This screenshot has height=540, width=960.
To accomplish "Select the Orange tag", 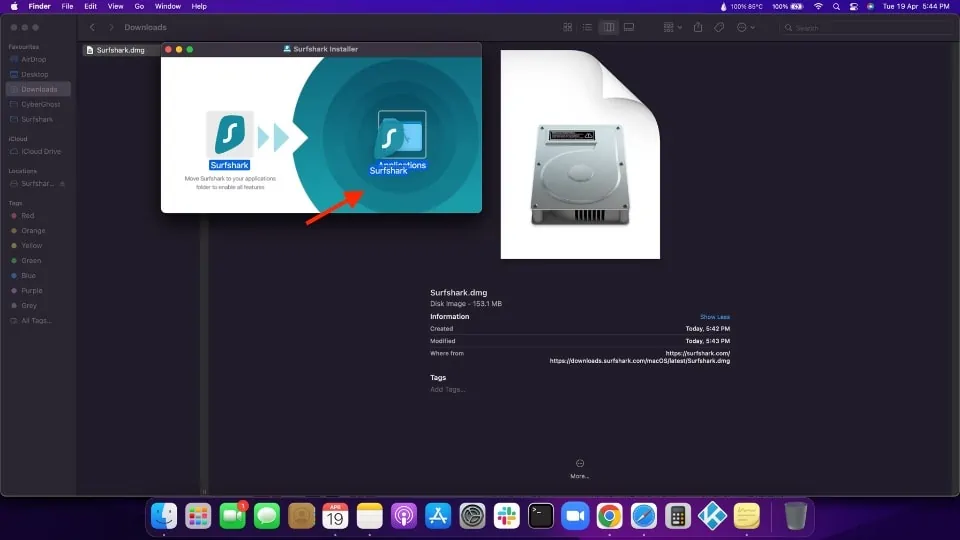I will tap(38, 231).
